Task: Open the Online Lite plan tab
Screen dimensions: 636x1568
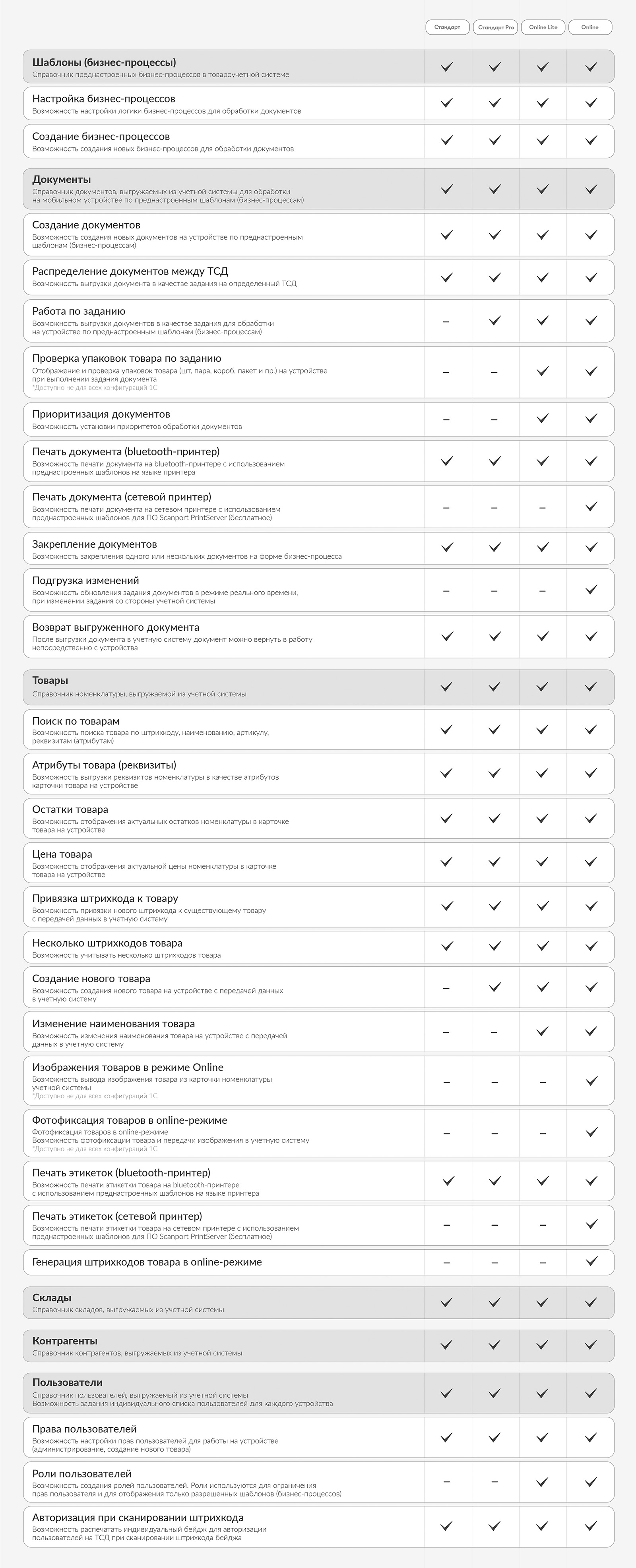Action: (543, 27)
